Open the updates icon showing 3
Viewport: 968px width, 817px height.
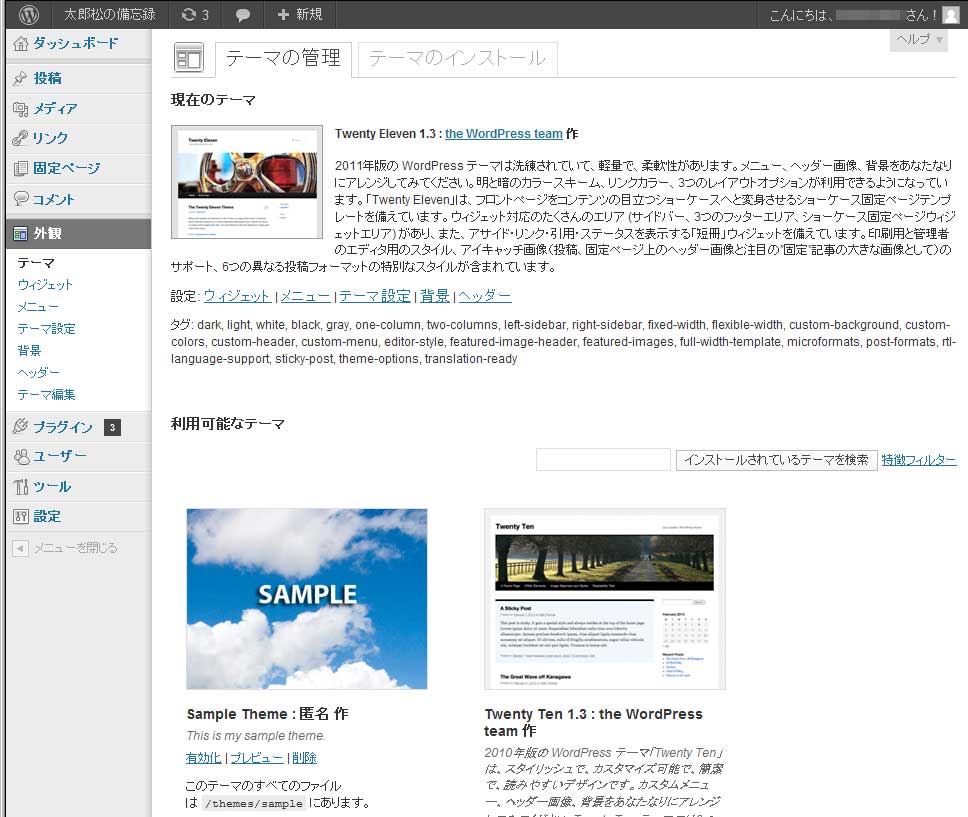tap(194, 14)
